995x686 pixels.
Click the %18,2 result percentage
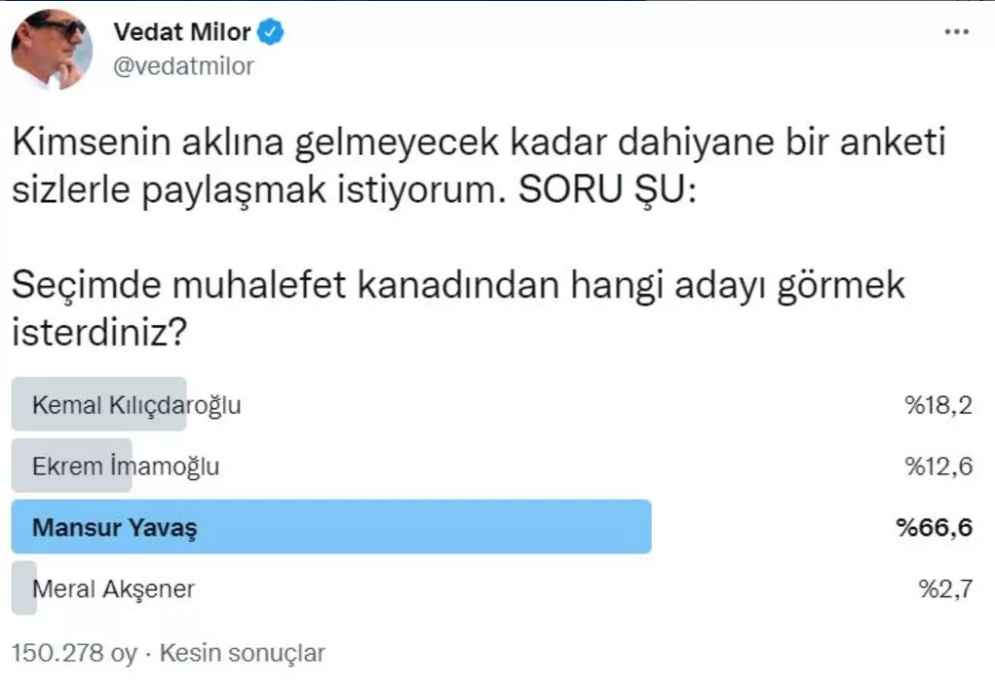pos(939,406)
